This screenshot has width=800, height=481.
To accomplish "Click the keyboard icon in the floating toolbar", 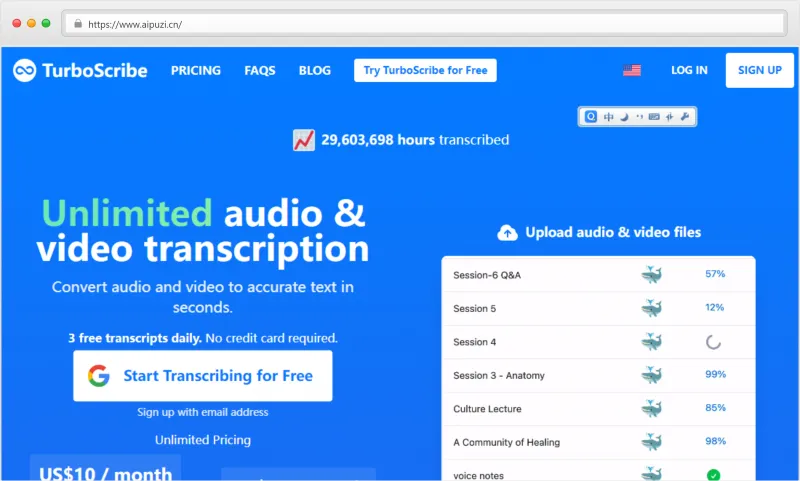I will (x=654, y=117).
